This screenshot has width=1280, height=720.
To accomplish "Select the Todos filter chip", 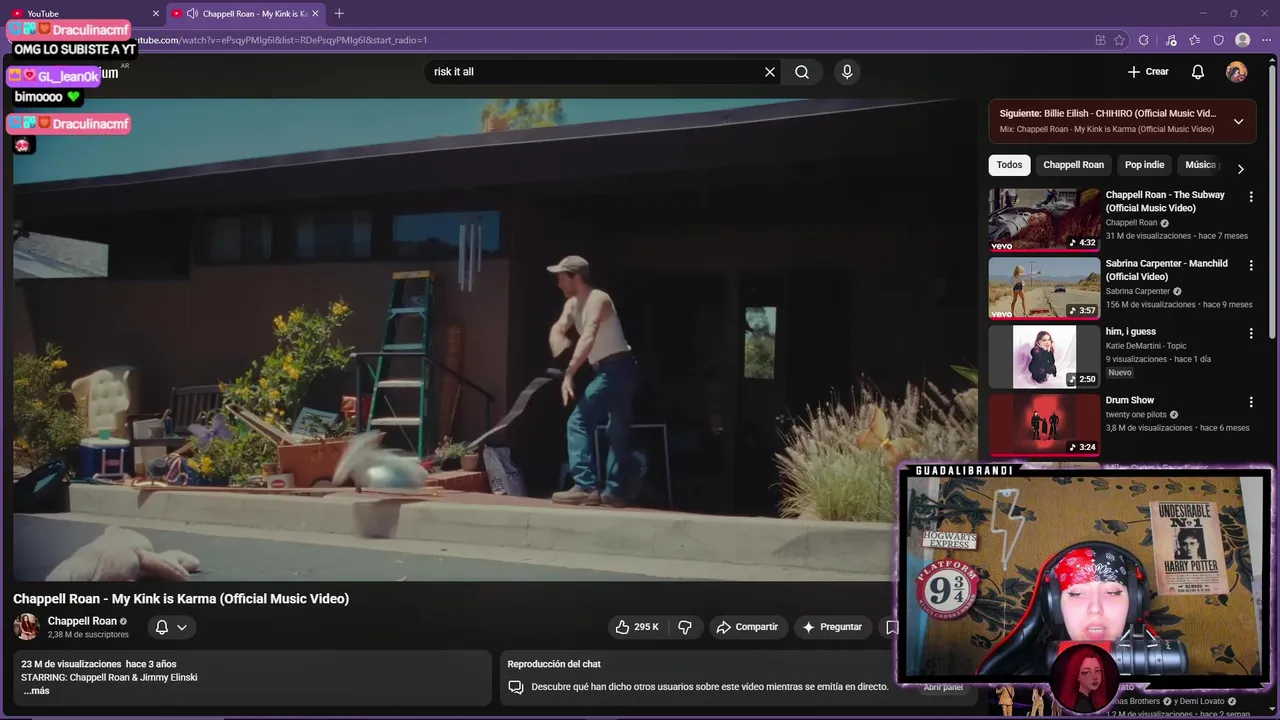I will tap(1009, 165).
